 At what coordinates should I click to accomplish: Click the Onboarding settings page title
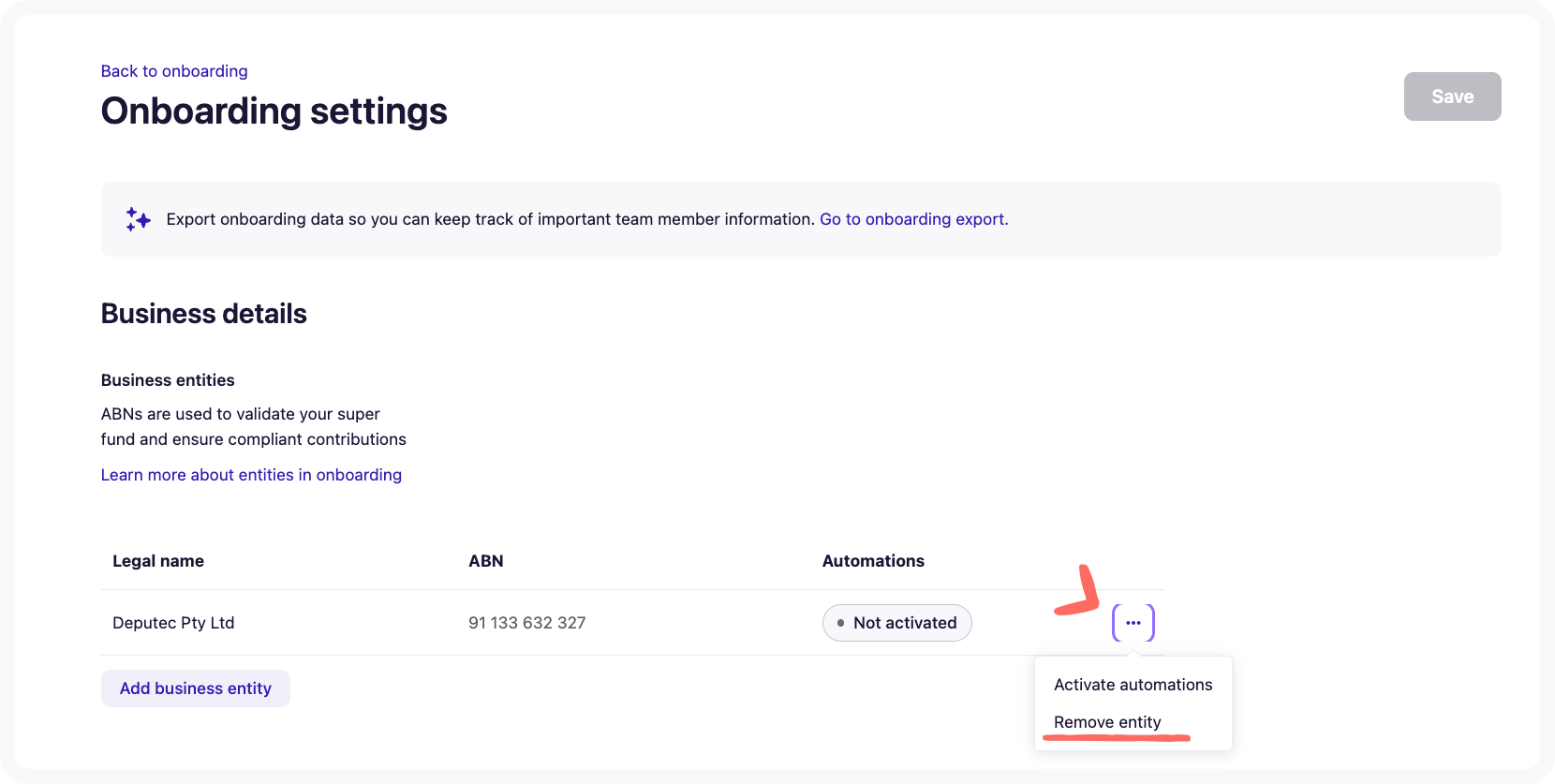coord(274,111)
